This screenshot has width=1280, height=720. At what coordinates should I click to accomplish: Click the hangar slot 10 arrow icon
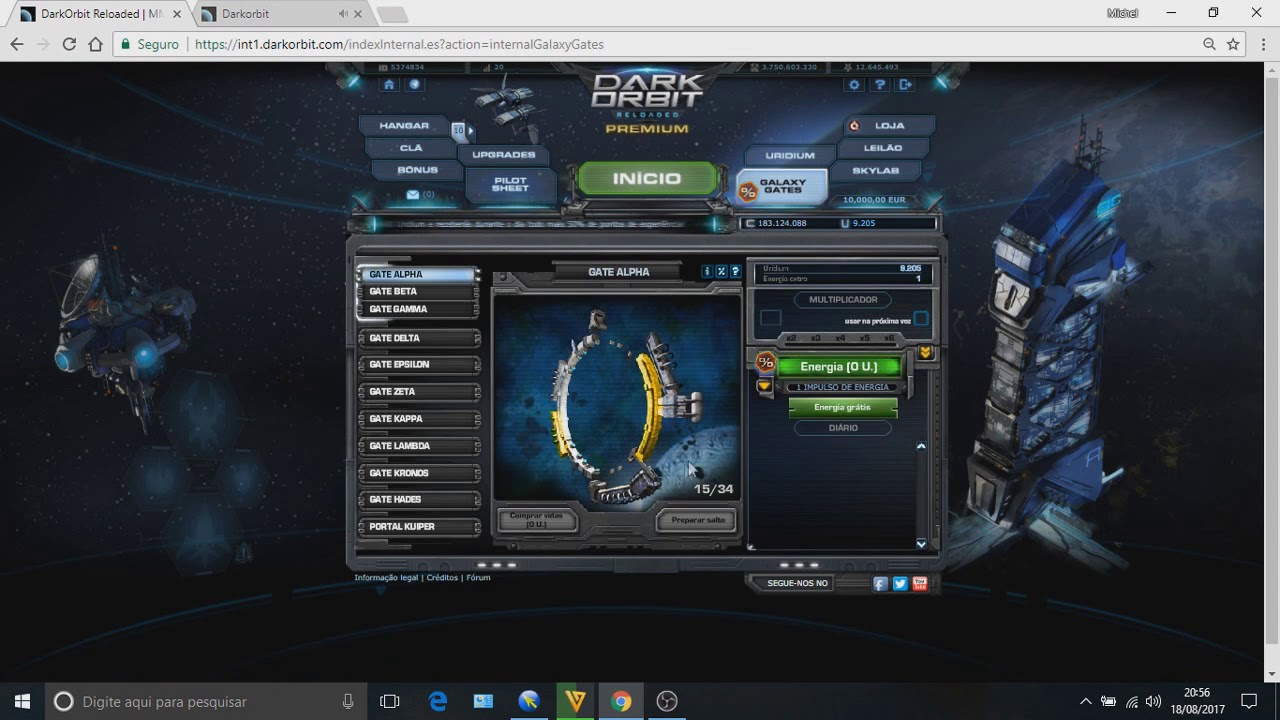click(462, 131)
